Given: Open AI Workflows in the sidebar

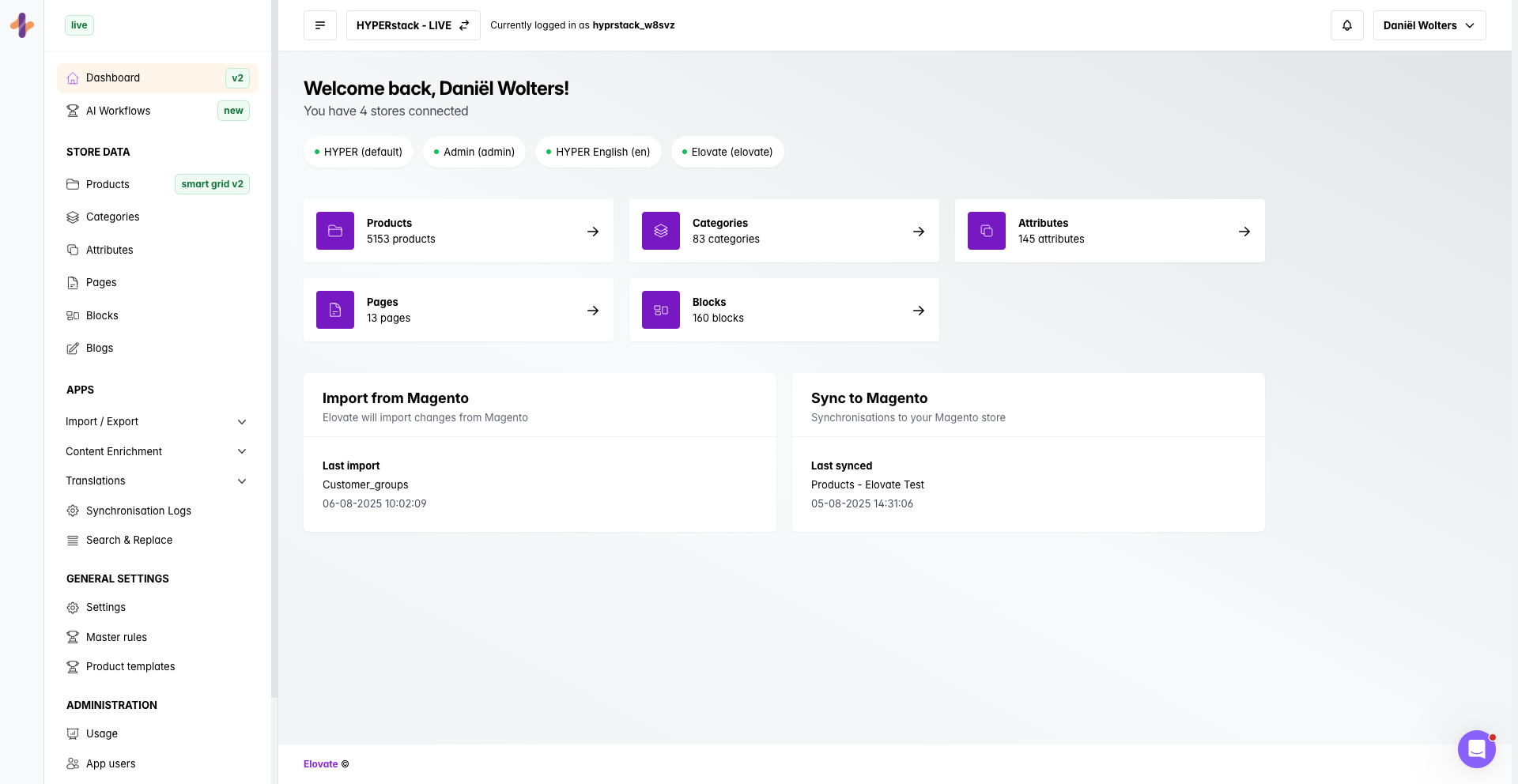Looking at the screenshot, I should [119, 111].
